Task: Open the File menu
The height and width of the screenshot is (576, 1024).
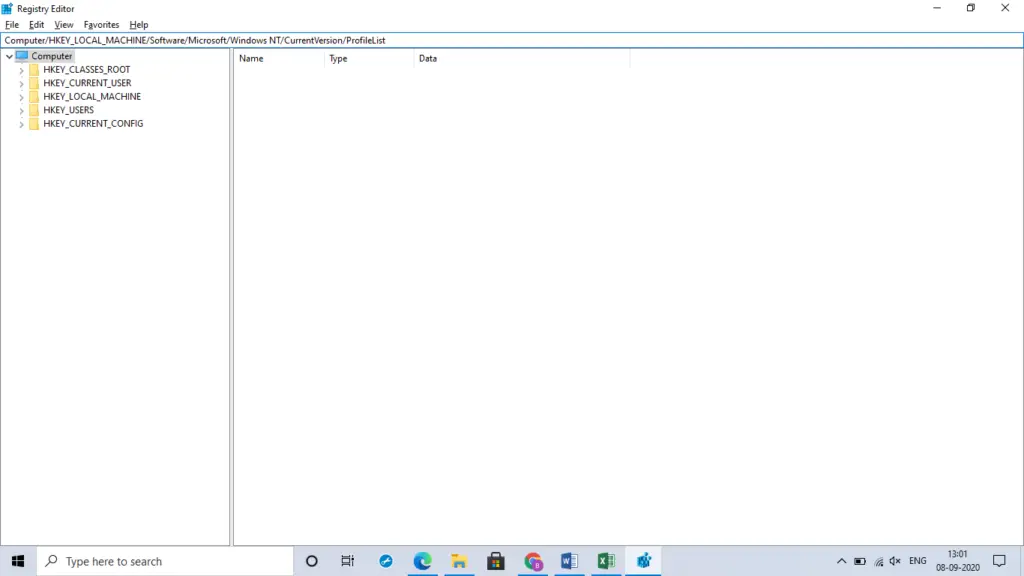Action: point(12,25)
